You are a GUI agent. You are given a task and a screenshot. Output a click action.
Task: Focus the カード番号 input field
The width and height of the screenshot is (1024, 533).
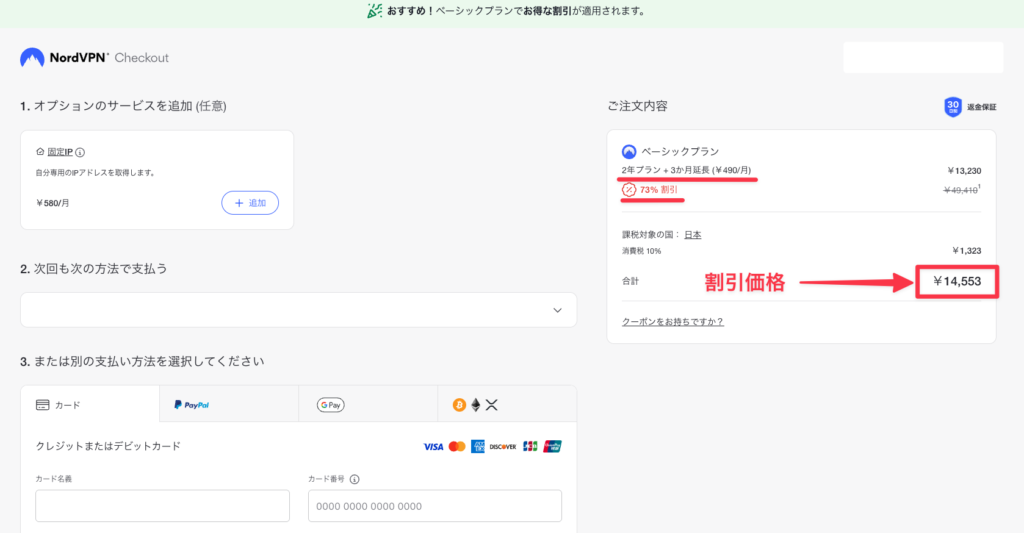[x=435, y=506]
